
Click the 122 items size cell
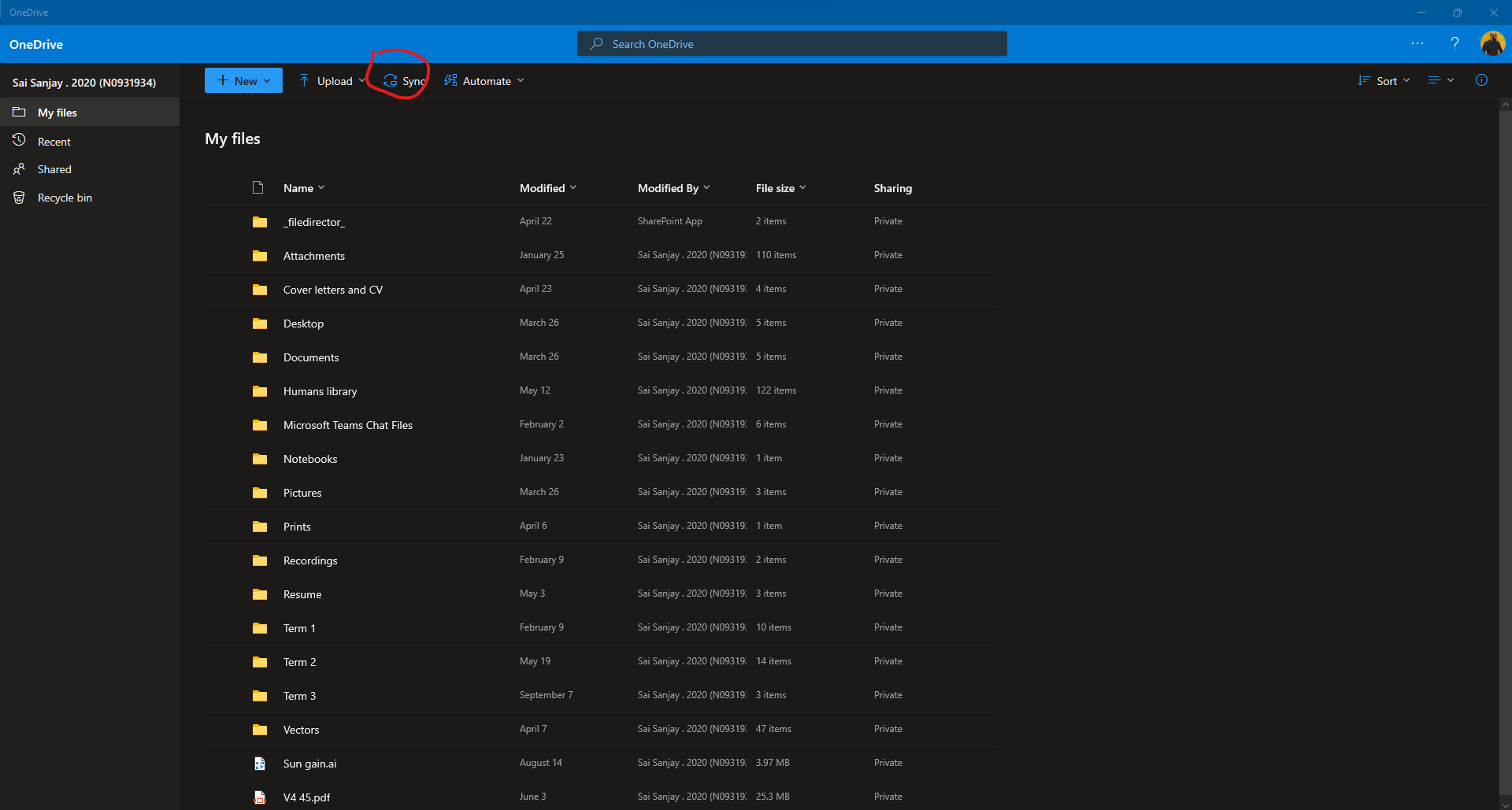(776, 390)
